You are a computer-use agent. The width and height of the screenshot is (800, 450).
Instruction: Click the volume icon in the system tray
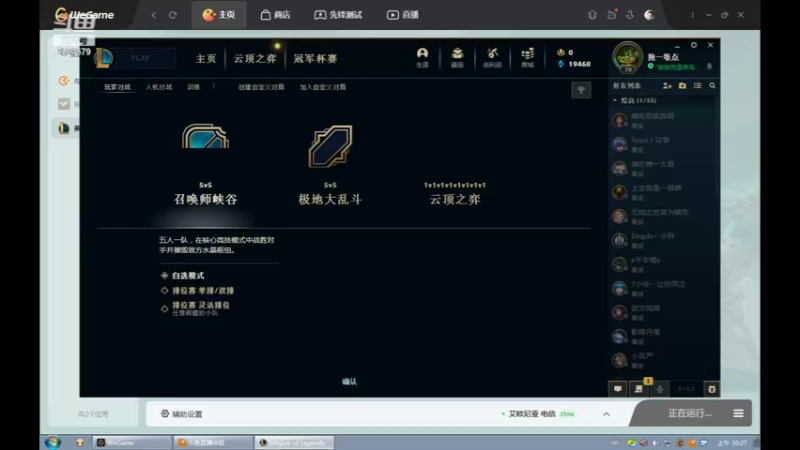click(655, 443)
